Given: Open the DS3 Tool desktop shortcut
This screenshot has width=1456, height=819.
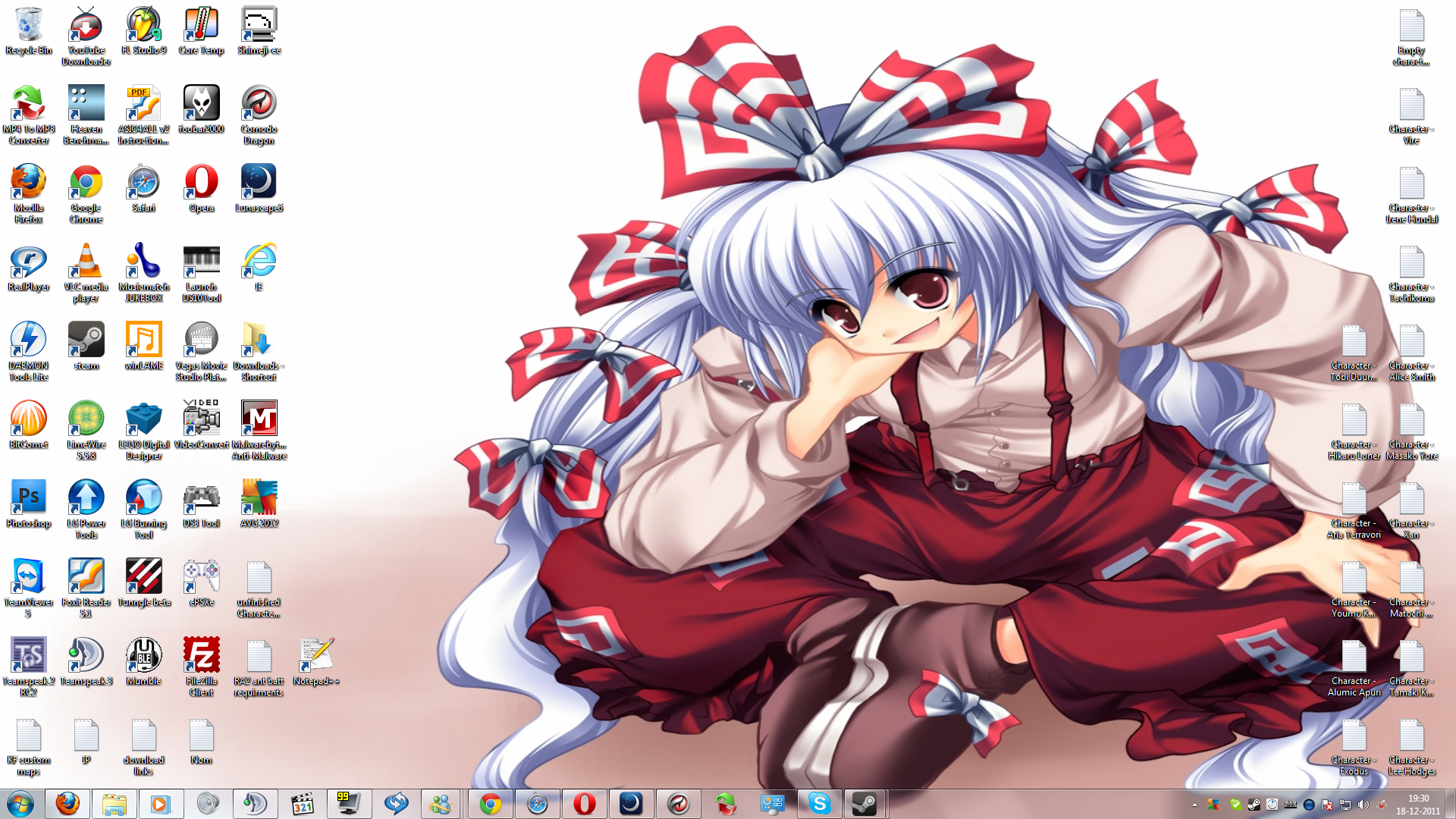Looking at the screenshot, I should click(202, 504).
